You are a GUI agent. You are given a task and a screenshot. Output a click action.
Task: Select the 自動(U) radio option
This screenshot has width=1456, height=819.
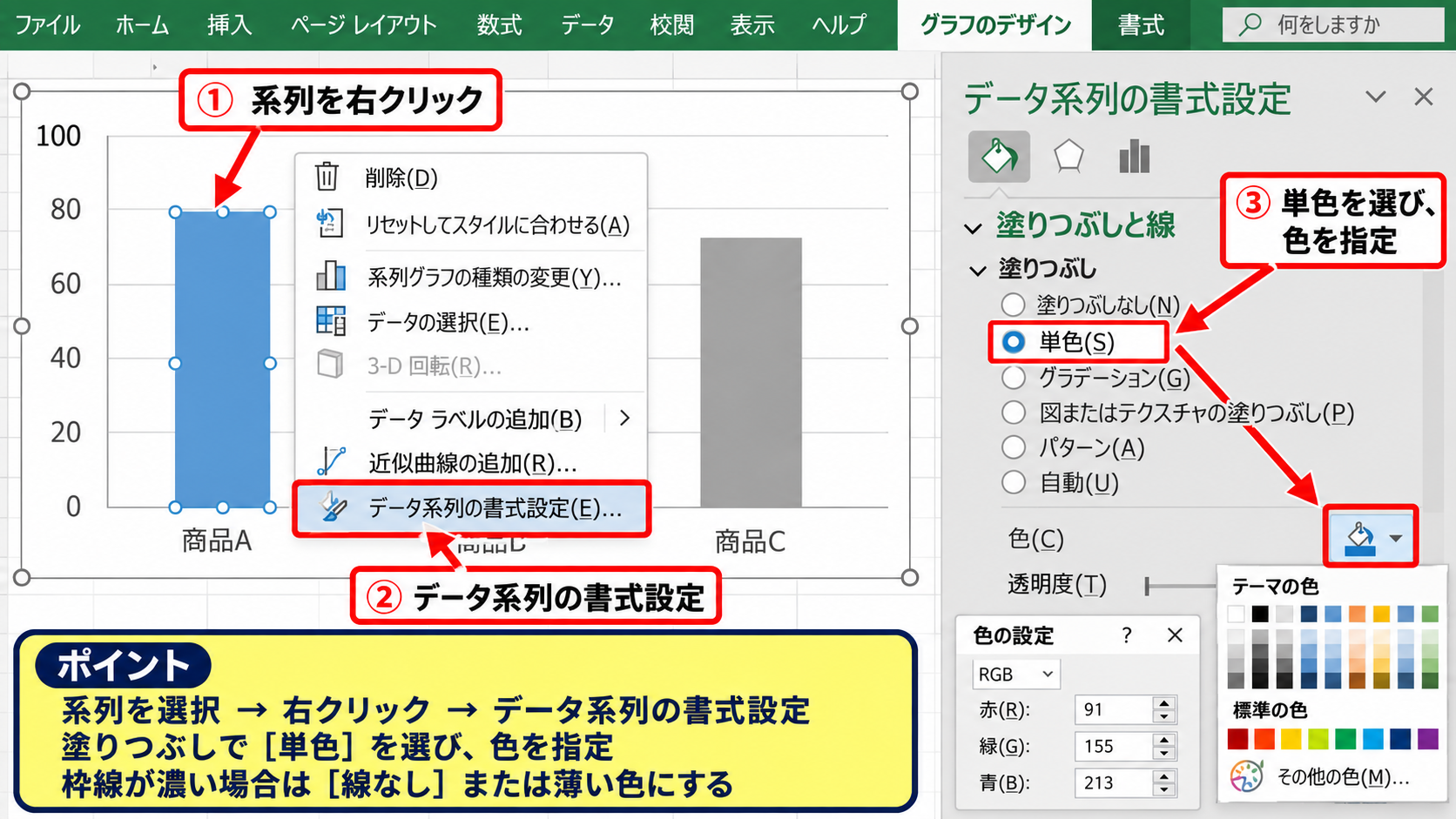1013,482
